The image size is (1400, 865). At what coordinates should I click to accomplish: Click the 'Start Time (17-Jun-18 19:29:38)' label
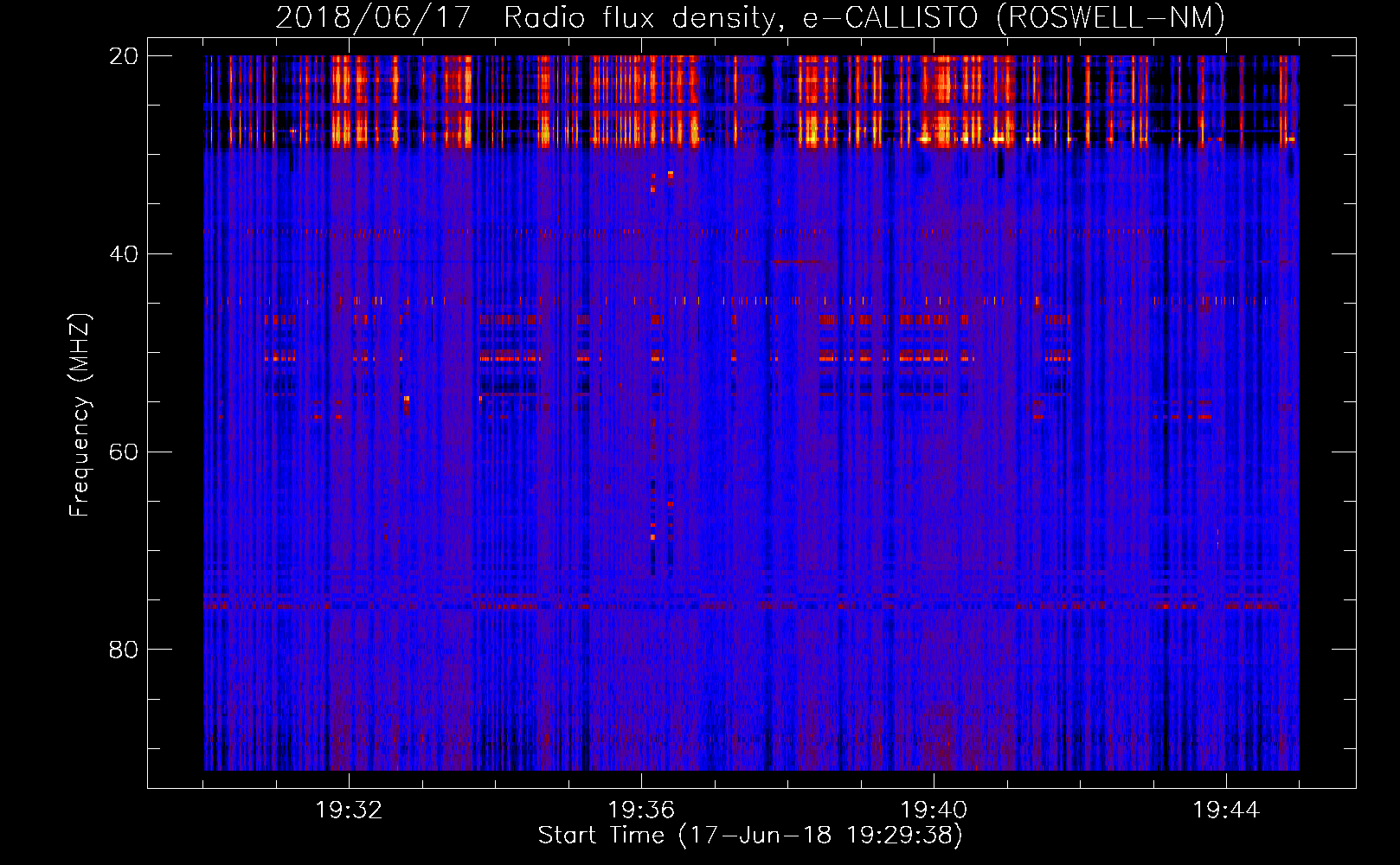tap(750, 836)
